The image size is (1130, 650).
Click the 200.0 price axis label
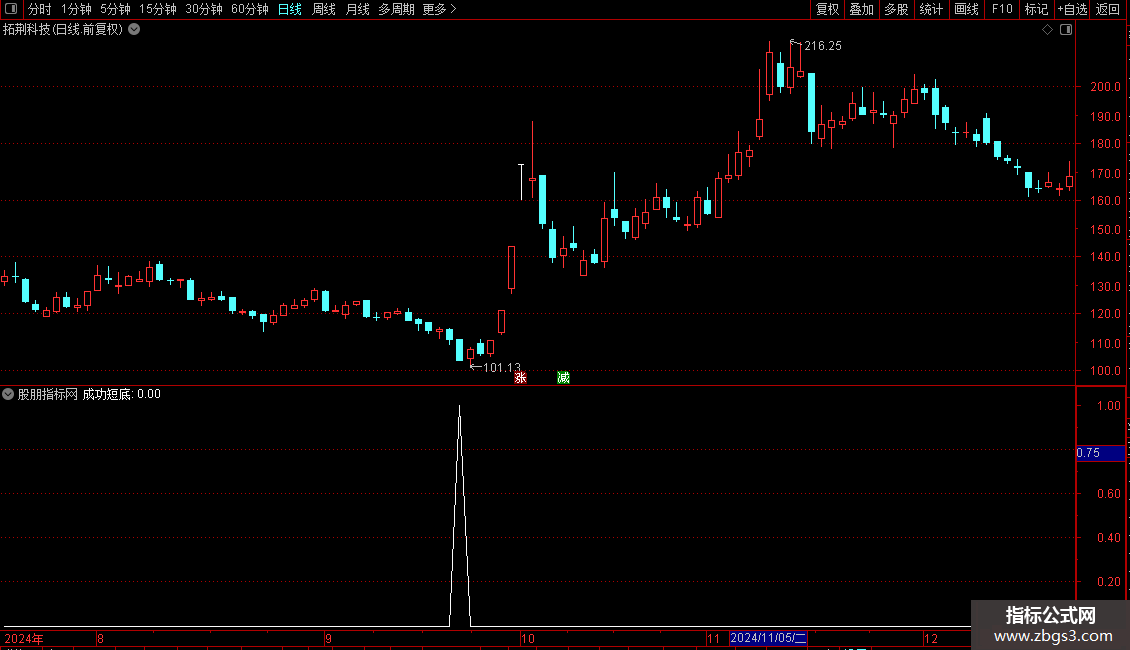pos(1105,86)
